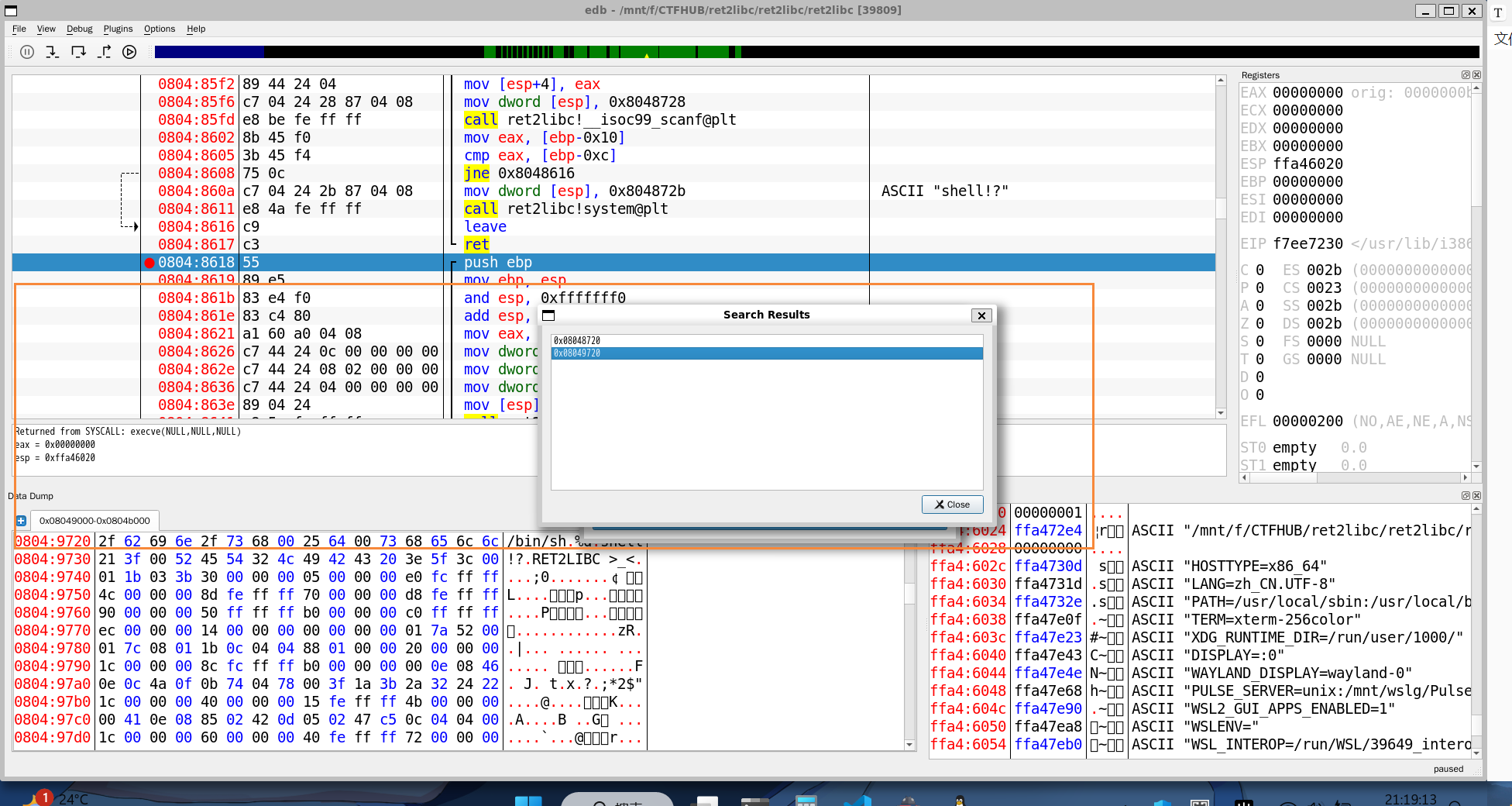The height and width of the screenshot is (806, 1512).
Task: Click Data Dump row address 0804:9730
Action: (x=53, y=560)
